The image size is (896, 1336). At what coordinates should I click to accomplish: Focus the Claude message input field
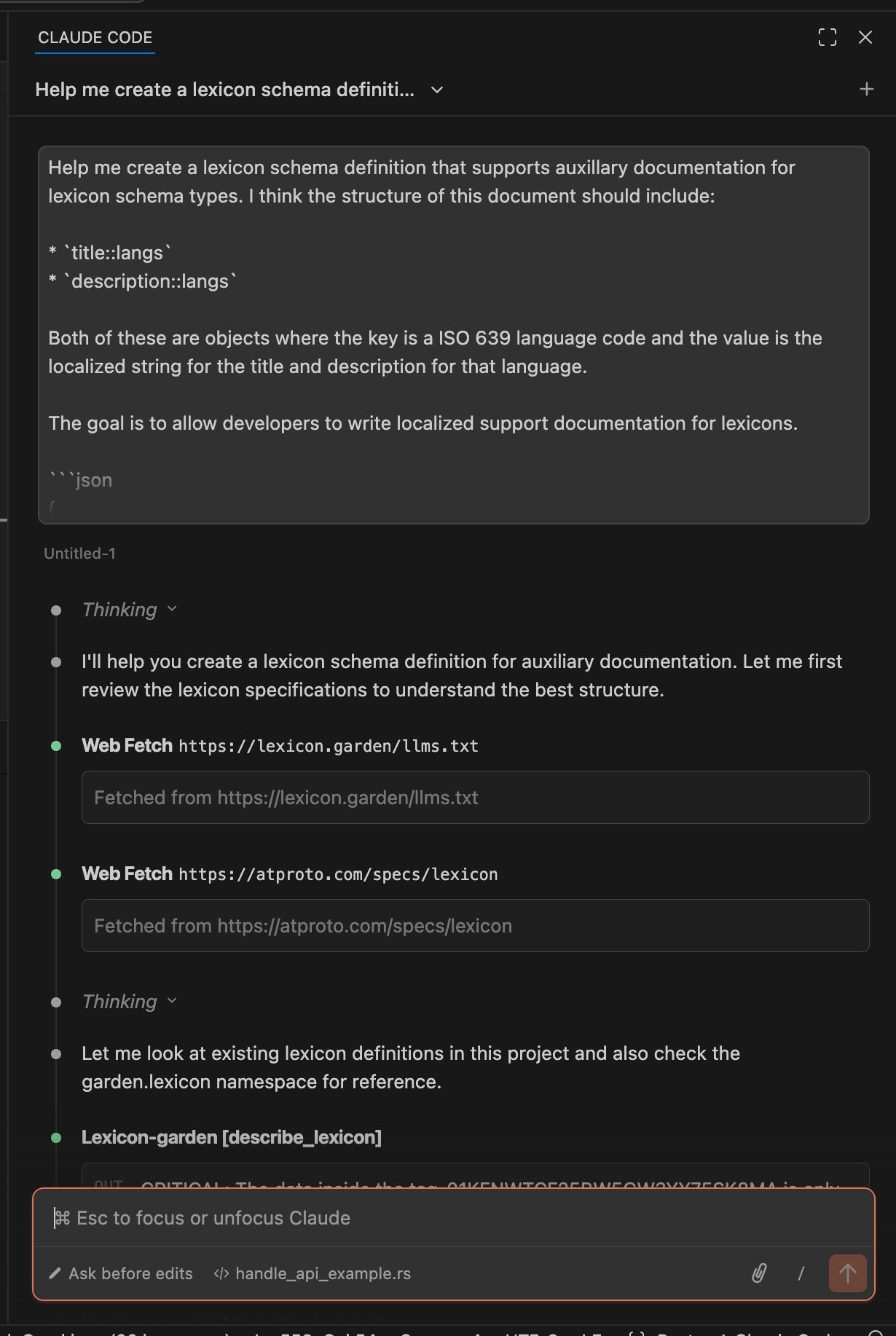452,1218
